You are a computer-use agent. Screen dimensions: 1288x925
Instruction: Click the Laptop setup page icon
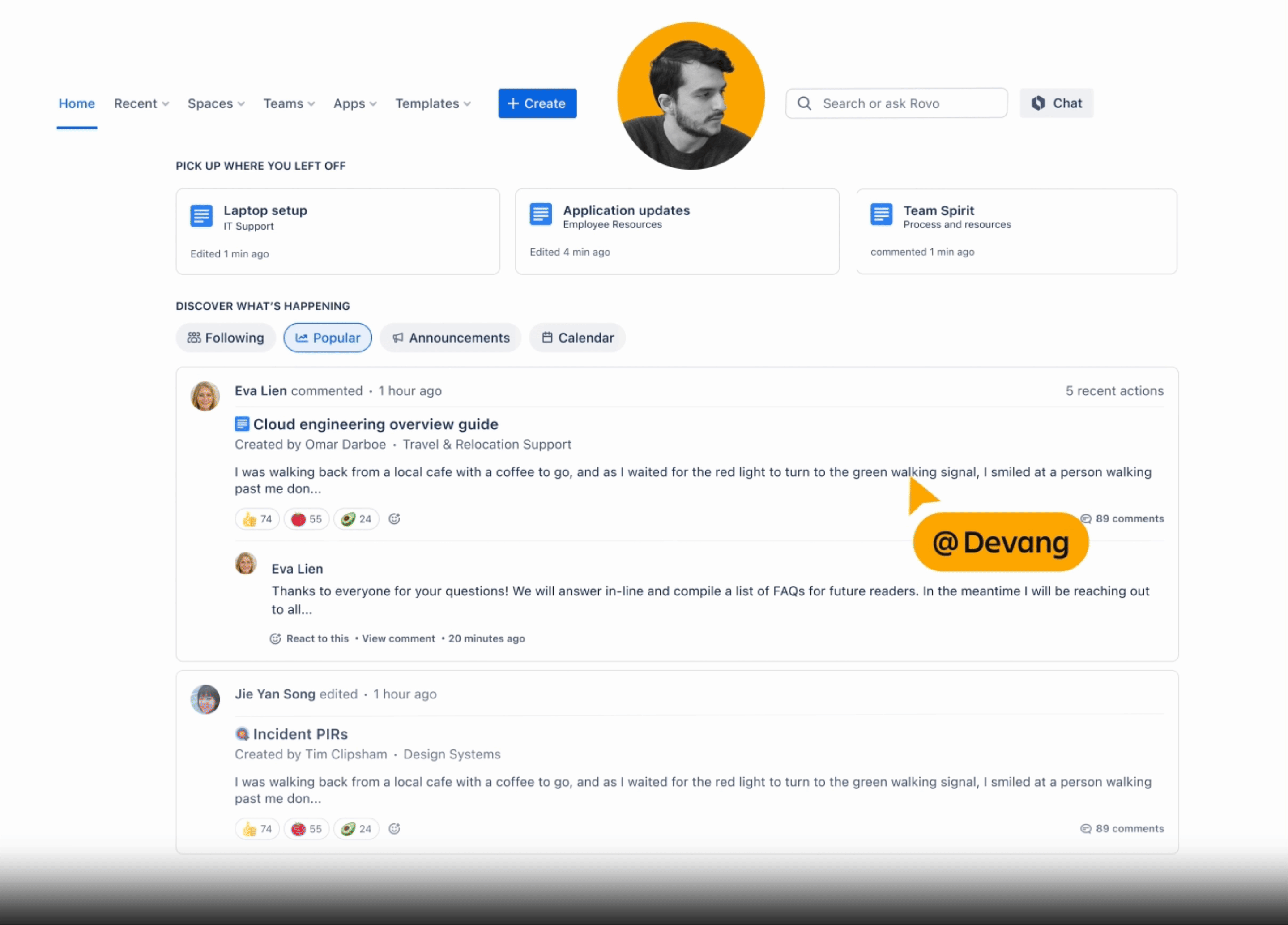point(201,215)
